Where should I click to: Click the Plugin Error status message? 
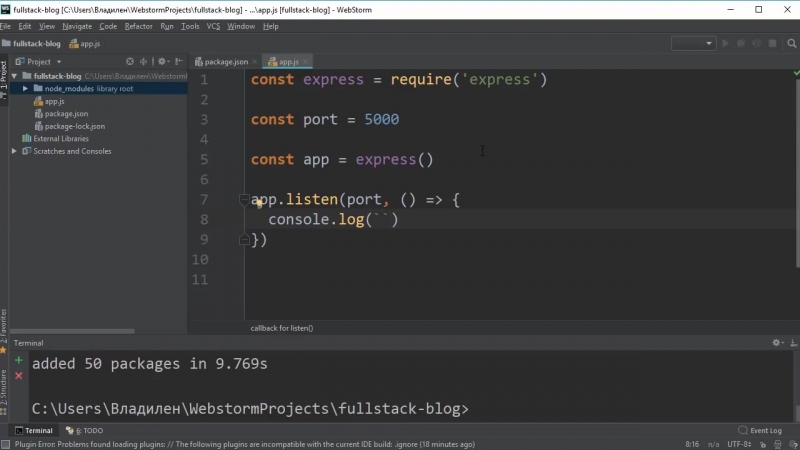tap(245, 444)
